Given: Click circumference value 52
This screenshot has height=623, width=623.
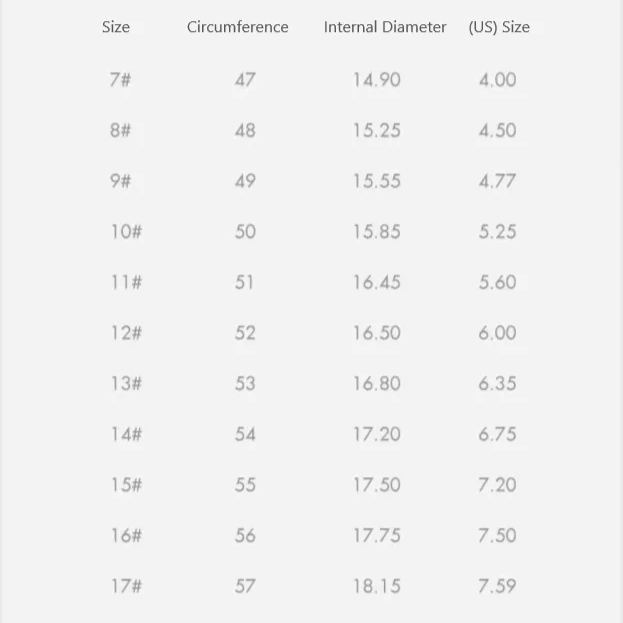Looking at the screenshot, I should 245,333.
